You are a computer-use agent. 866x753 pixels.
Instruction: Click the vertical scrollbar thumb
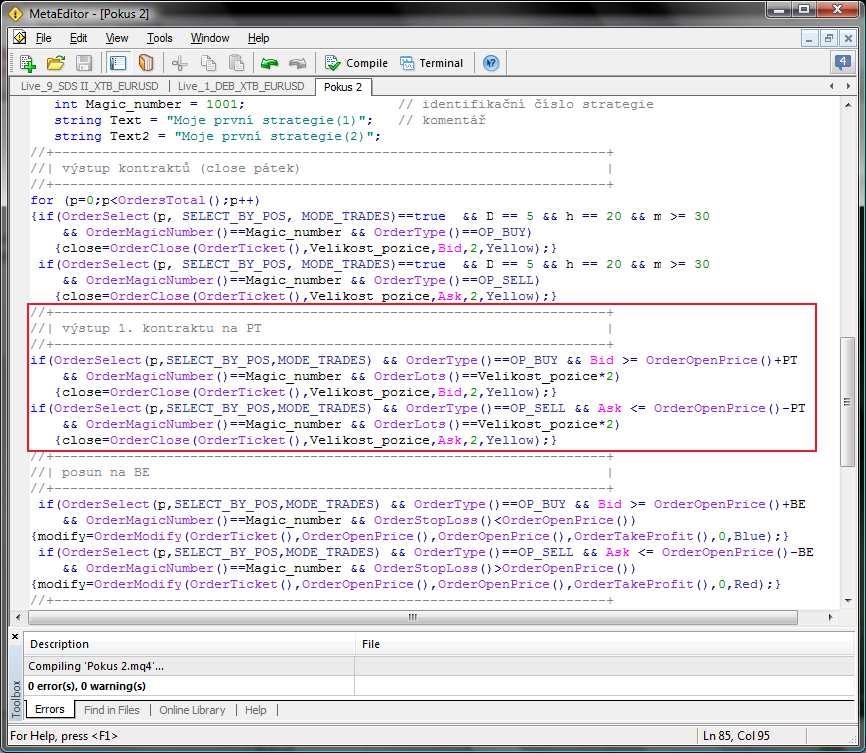[x=847, y=402]
